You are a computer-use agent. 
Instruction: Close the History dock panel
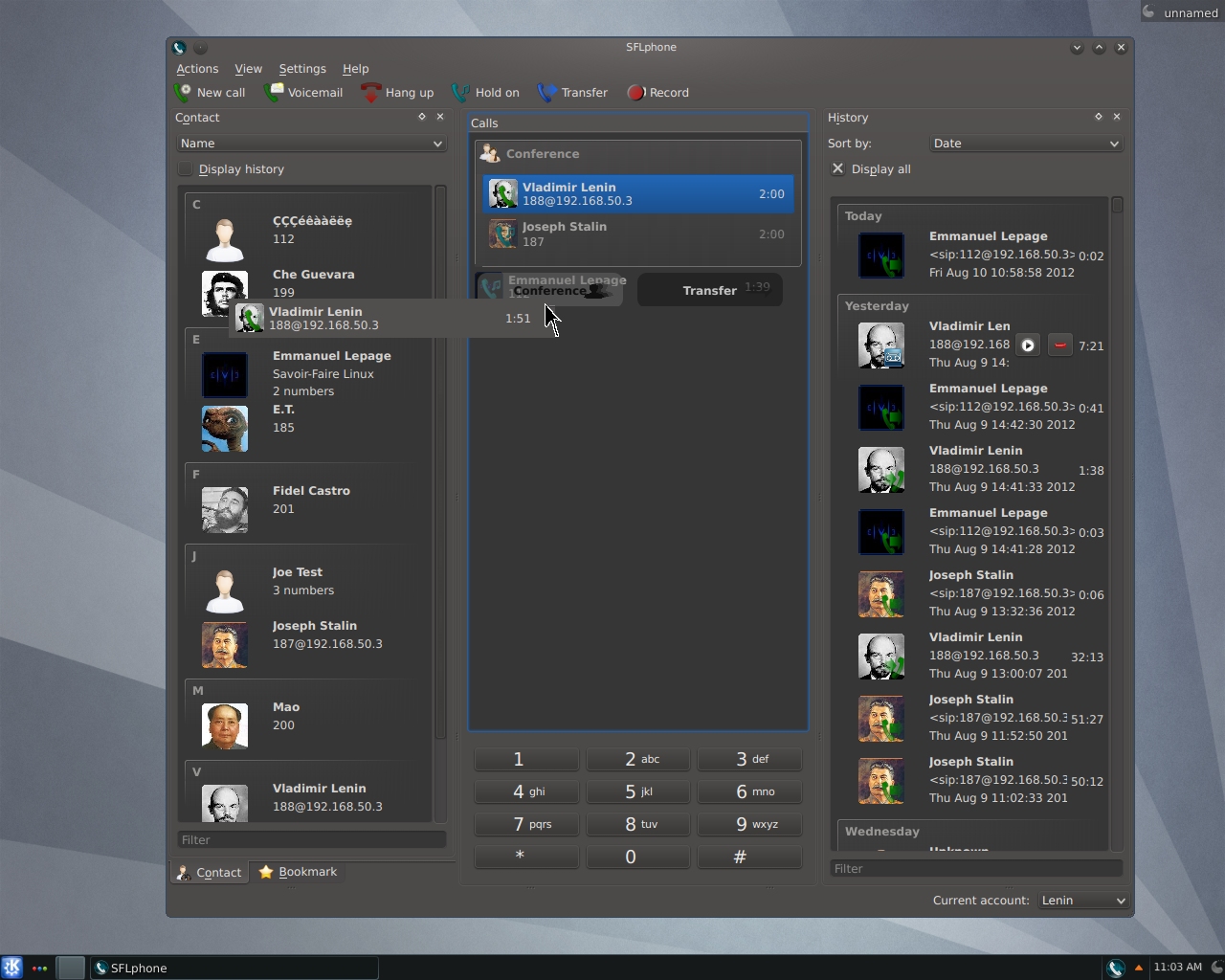pyautogui.click(x=1117, y=117)
